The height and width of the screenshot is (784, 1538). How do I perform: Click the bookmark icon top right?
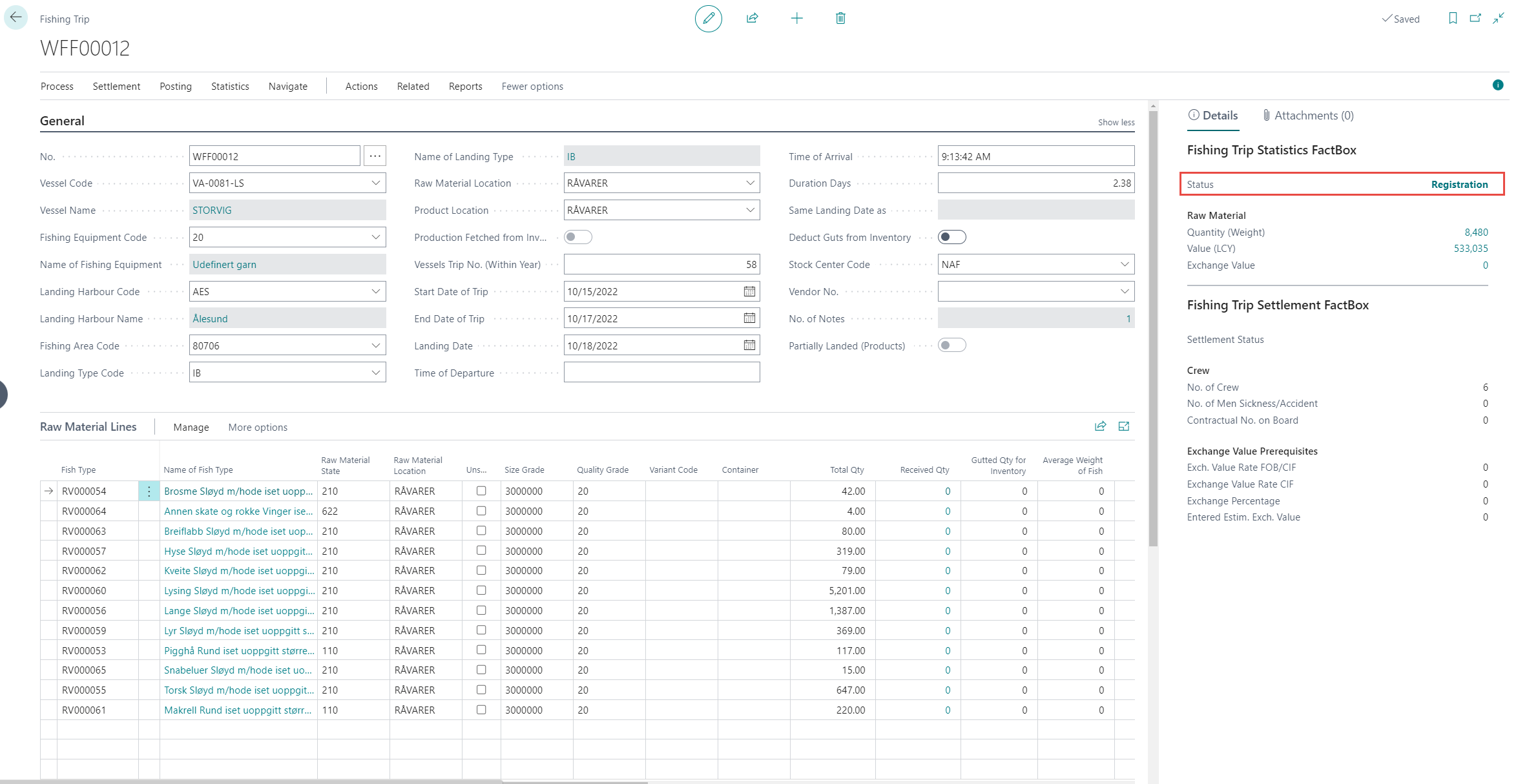pyautogui.click(x=1452, y=19)
